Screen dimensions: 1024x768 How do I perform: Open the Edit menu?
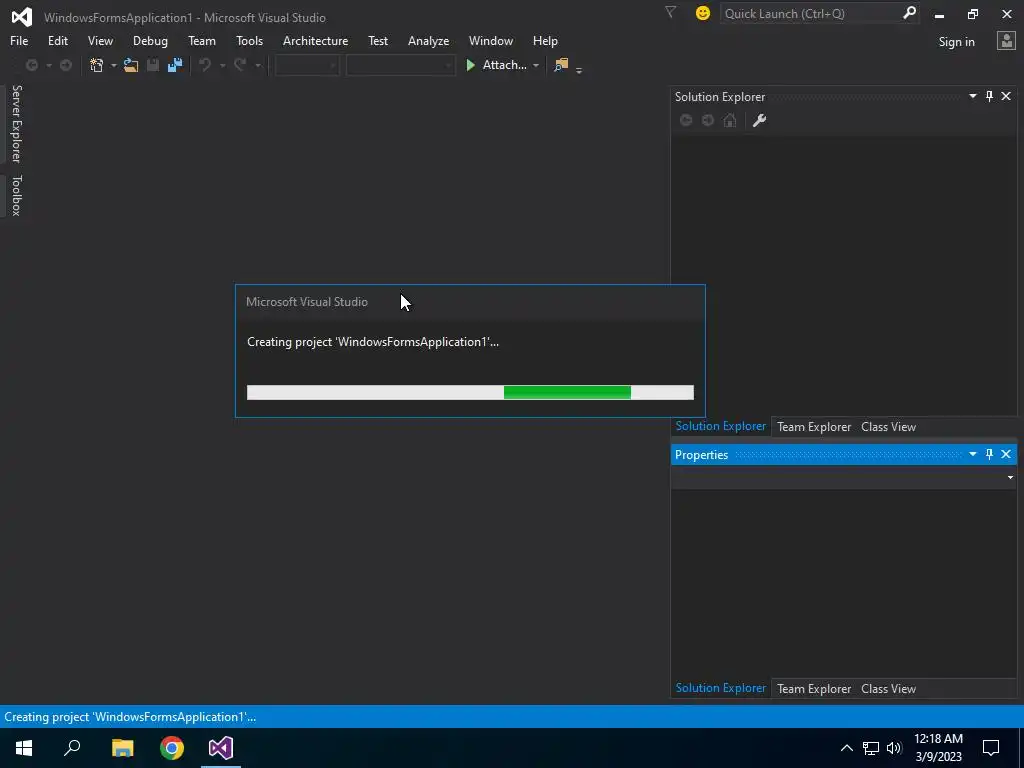pyautogui.click(x=57, y=40)
